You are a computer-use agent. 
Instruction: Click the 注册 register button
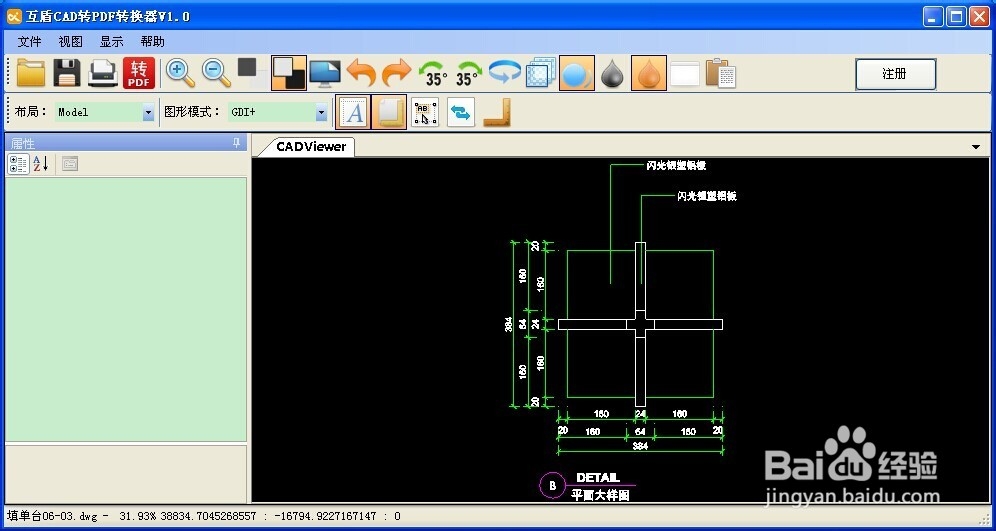click(896, 74)
